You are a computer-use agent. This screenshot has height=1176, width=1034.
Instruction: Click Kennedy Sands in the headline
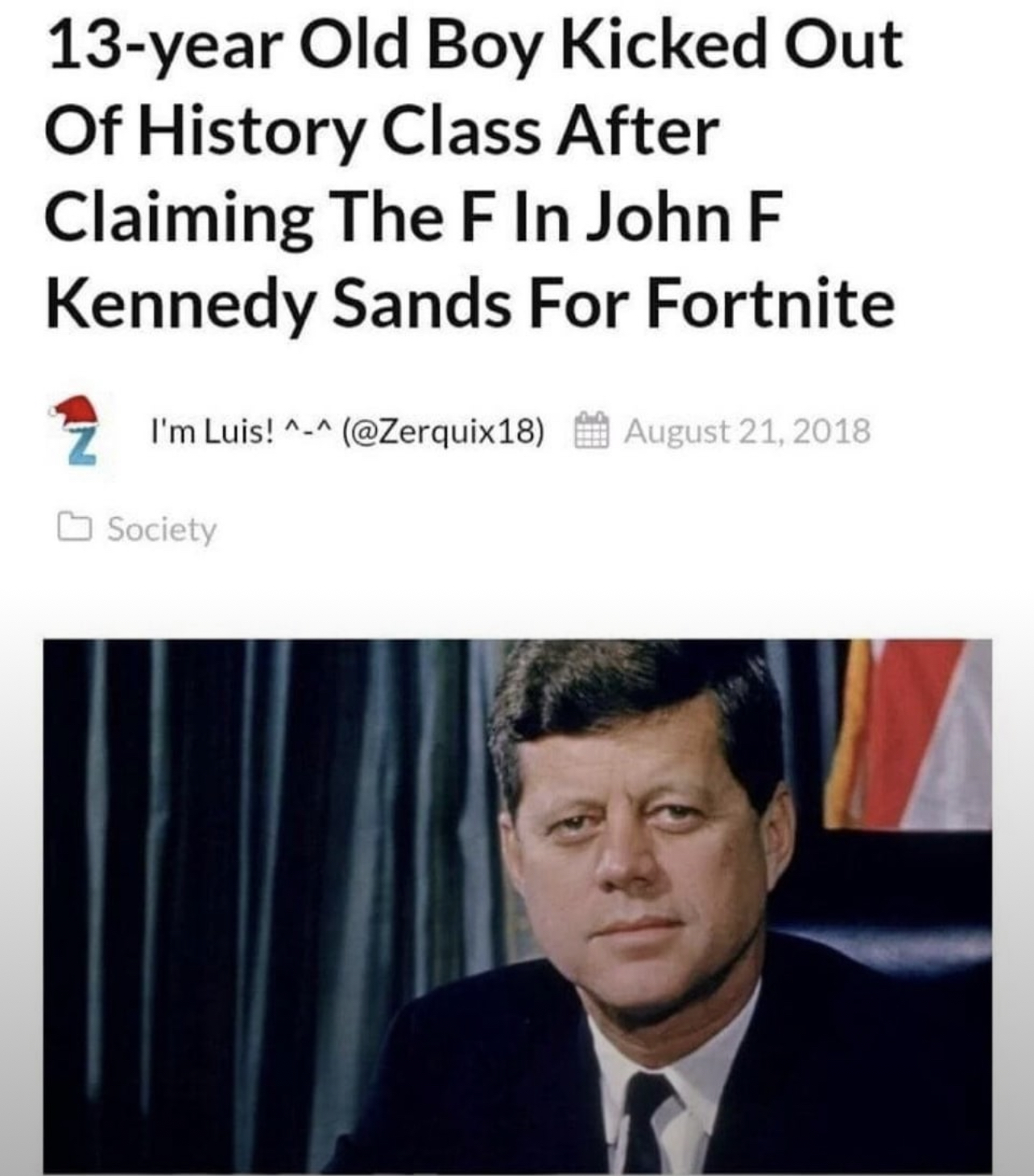[x=277, y=306]
